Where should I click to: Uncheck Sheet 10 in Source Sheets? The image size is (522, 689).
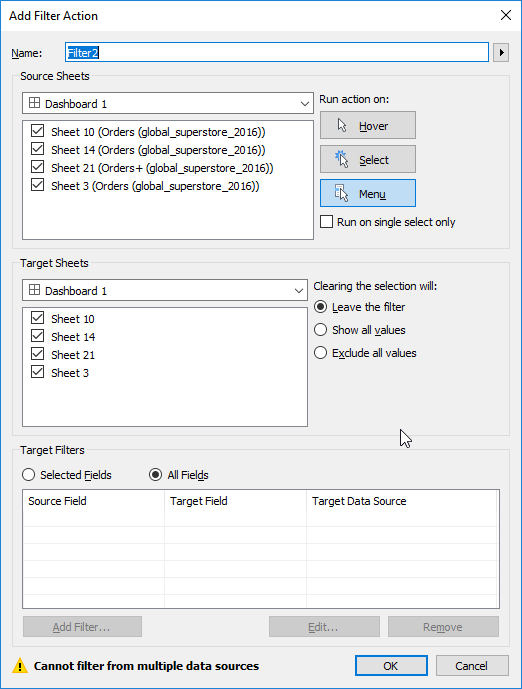coord(38,131)
